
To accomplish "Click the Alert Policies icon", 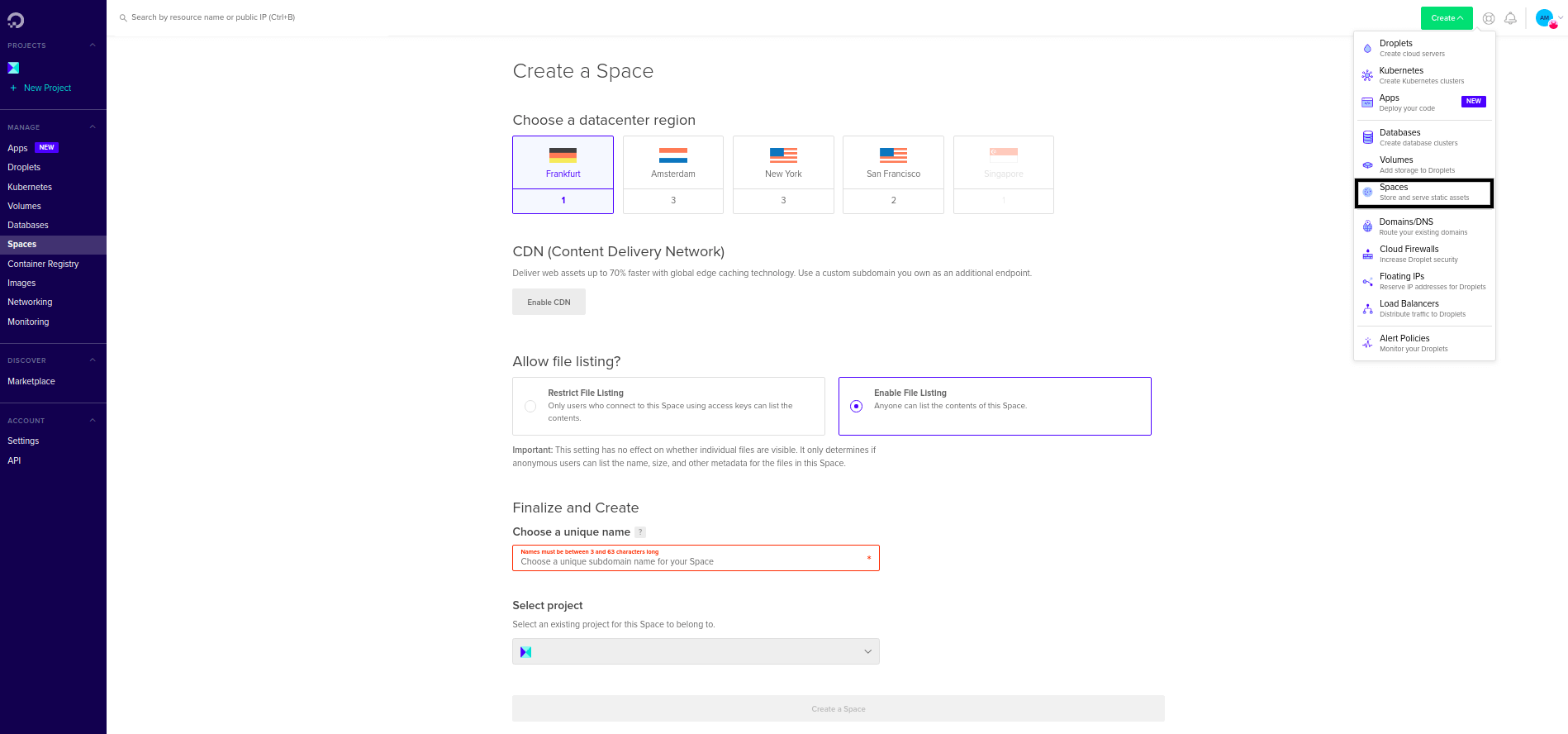I will pos(1367,343).
